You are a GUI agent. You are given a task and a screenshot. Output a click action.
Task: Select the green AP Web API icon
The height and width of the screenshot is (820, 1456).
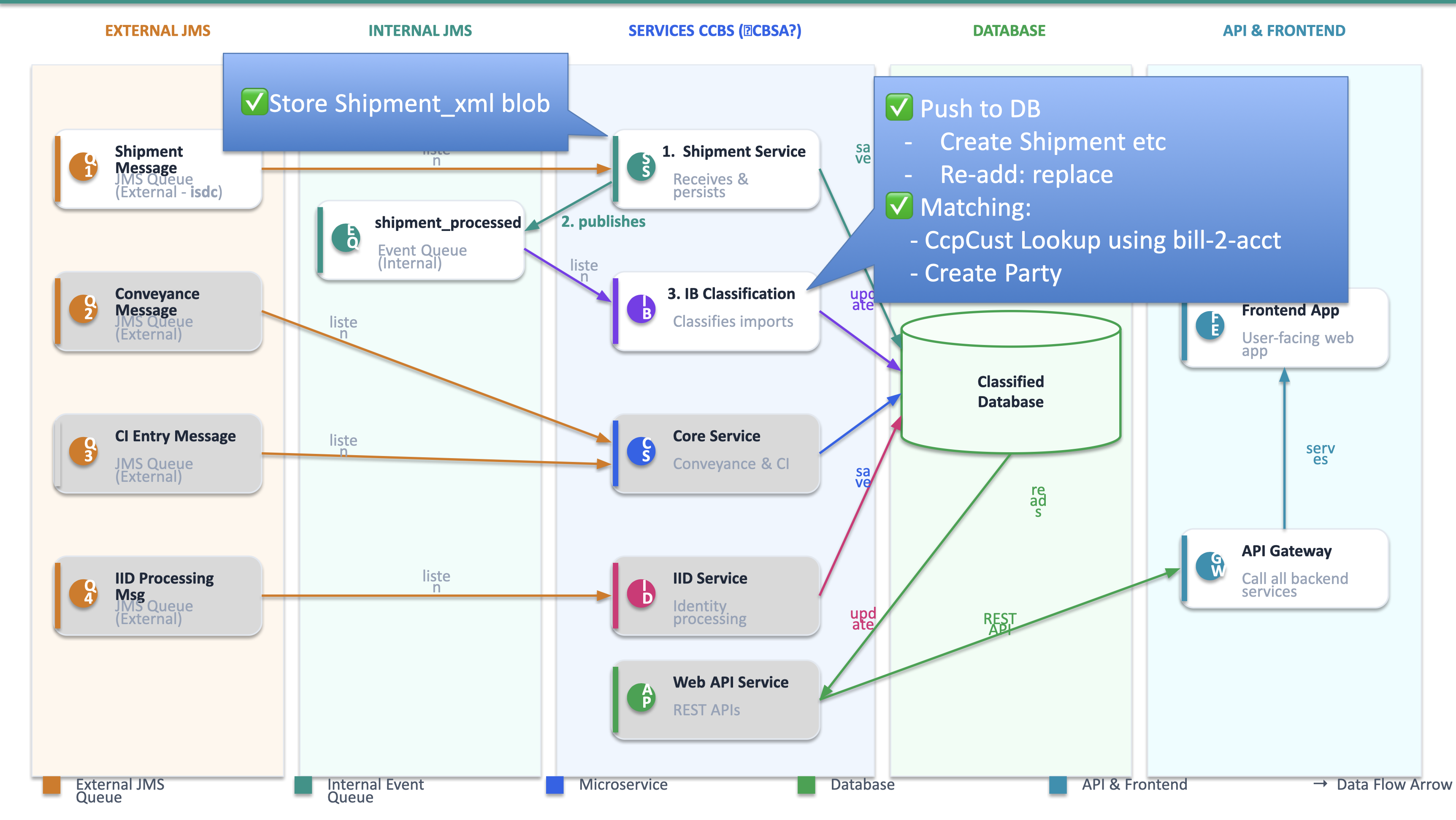tap(641, 697)
